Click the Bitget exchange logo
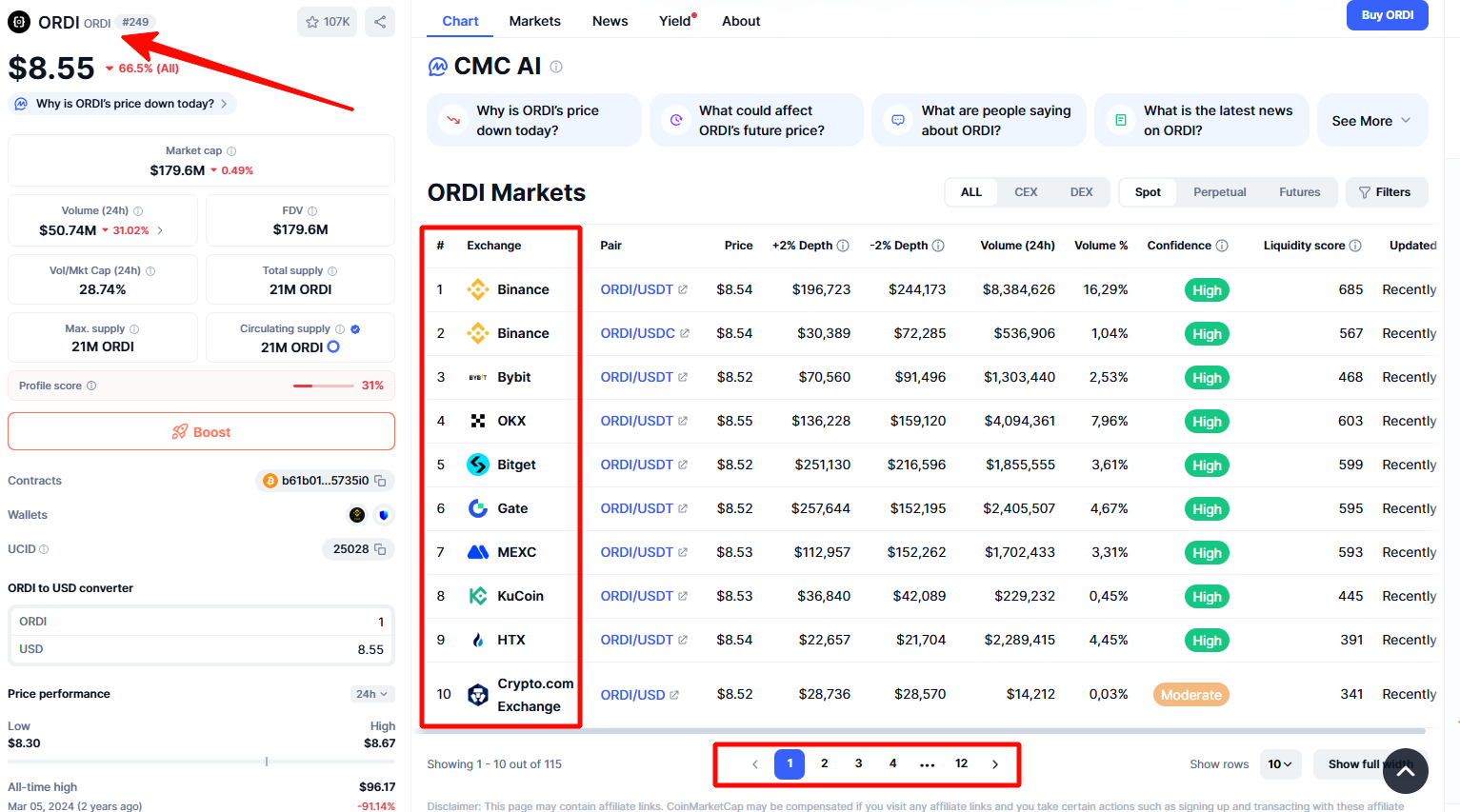 pyautogui.click(x=478, y=465)
